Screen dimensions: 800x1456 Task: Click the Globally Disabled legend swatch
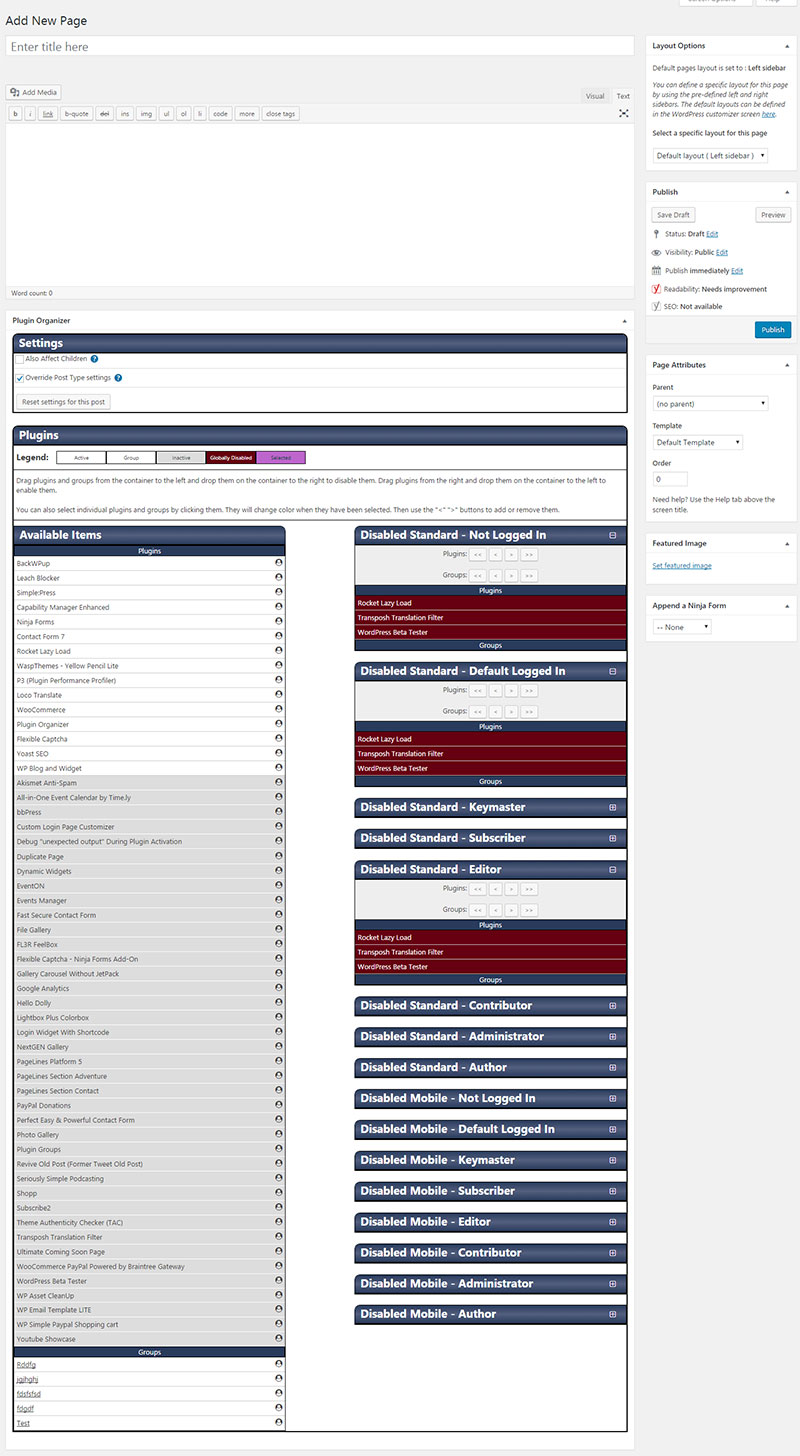tap(230, 457)
